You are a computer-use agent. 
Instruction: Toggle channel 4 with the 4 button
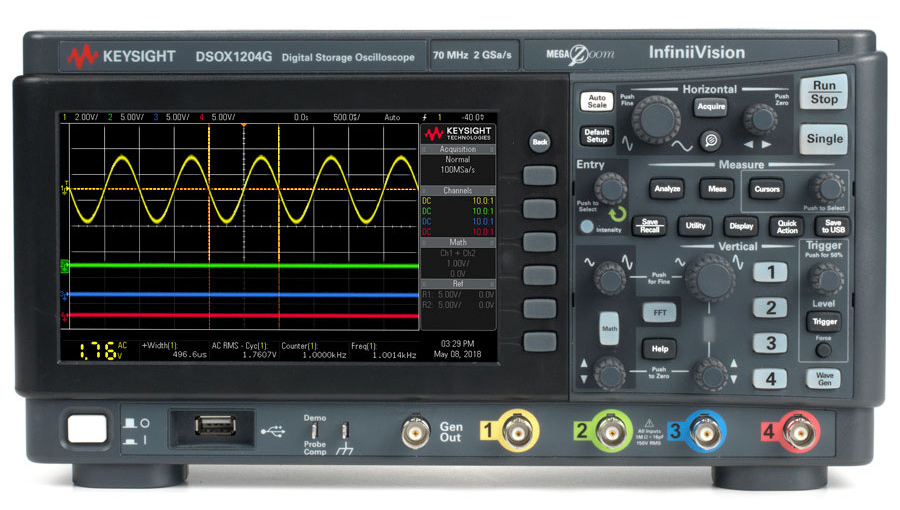(x=769, y=378)
